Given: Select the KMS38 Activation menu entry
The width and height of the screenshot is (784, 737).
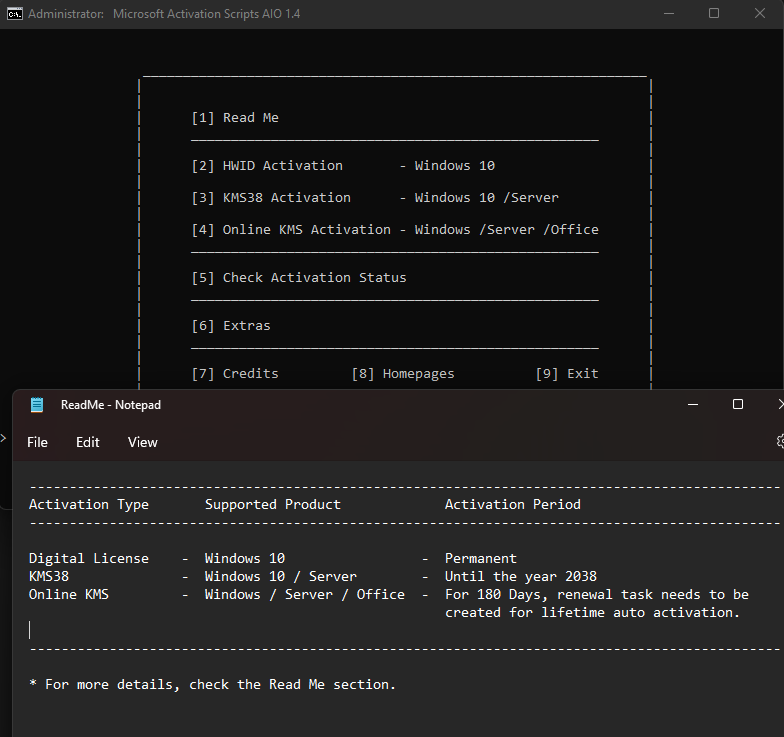Looking at the screenshot, I should 271,198.
